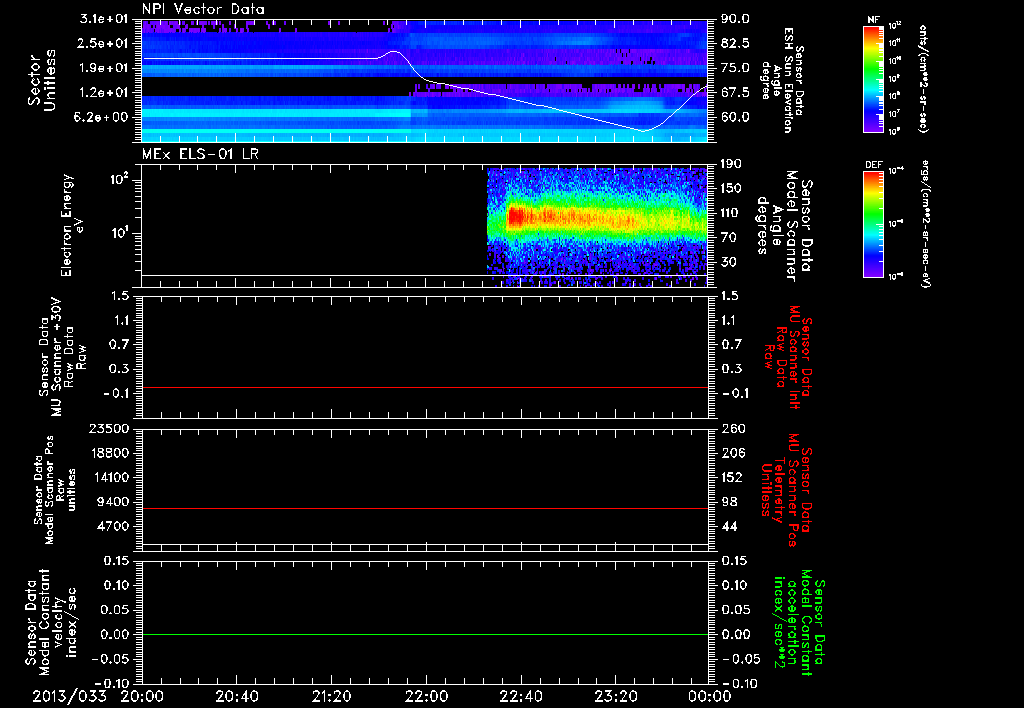Select the 22:00 time axis tick label

pos(426,696)
